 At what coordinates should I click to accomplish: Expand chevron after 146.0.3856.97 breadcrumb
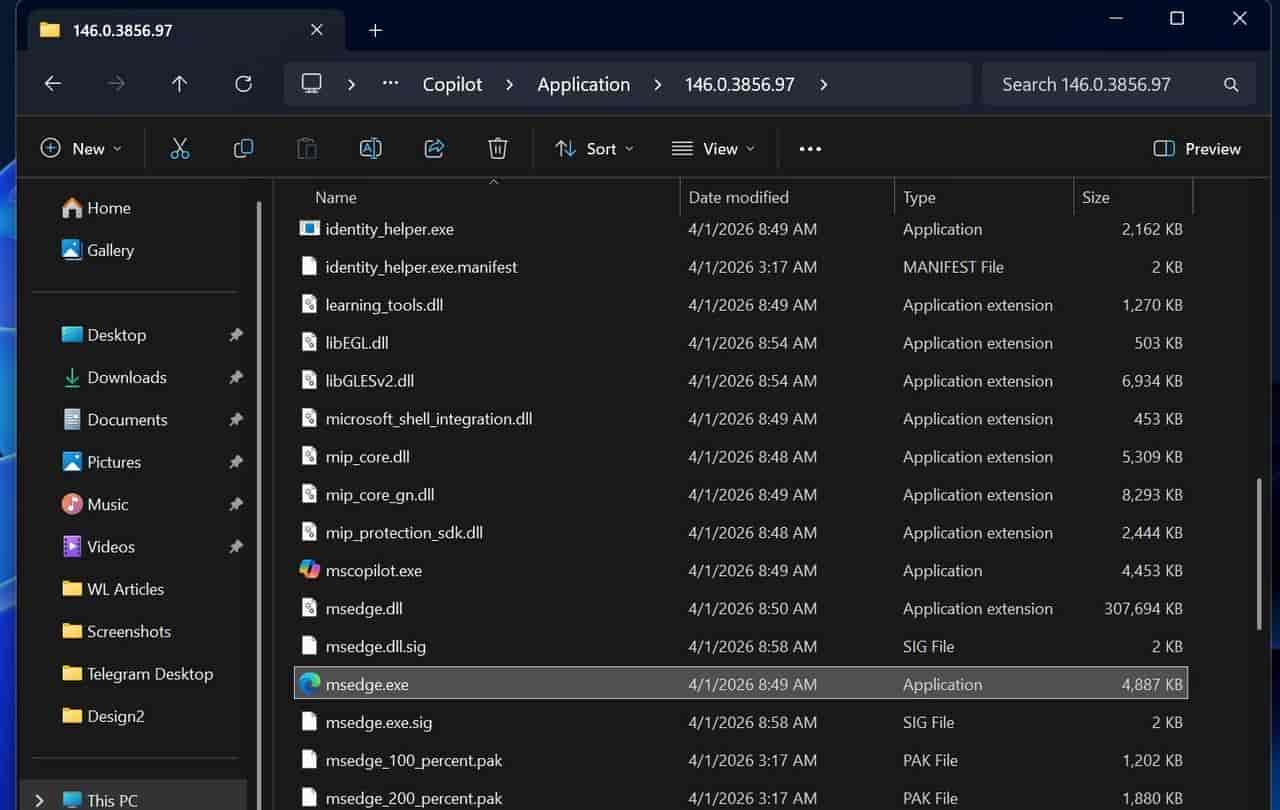pos(823,85)
